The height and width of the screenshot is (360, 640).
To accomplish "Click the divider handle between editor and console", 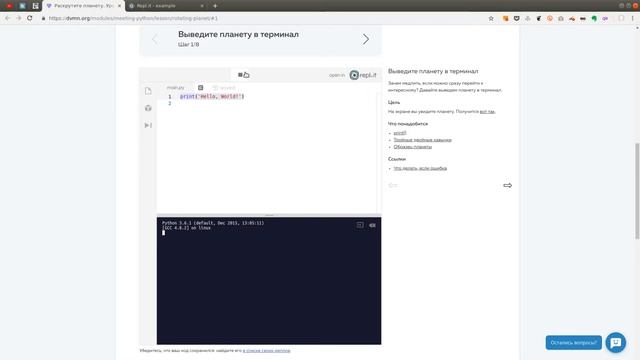I will point(269,215).
